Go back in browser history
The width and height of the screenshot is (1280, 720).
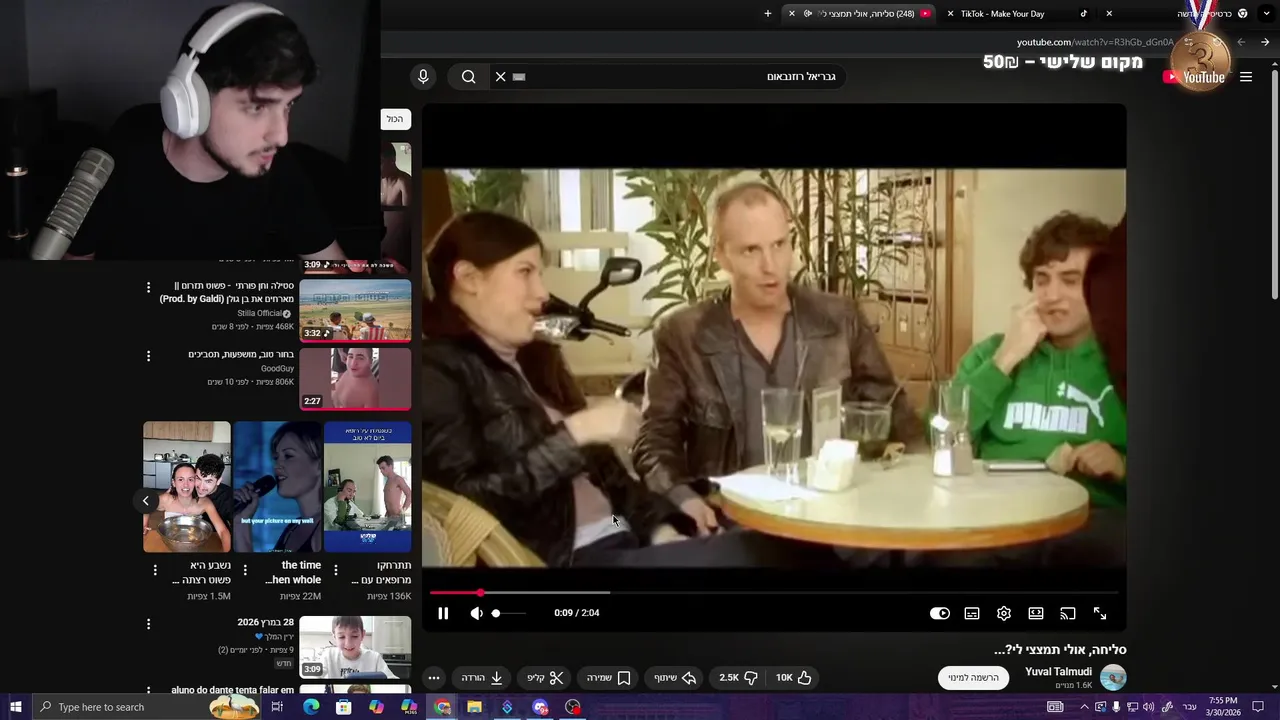coord(1265,42)
